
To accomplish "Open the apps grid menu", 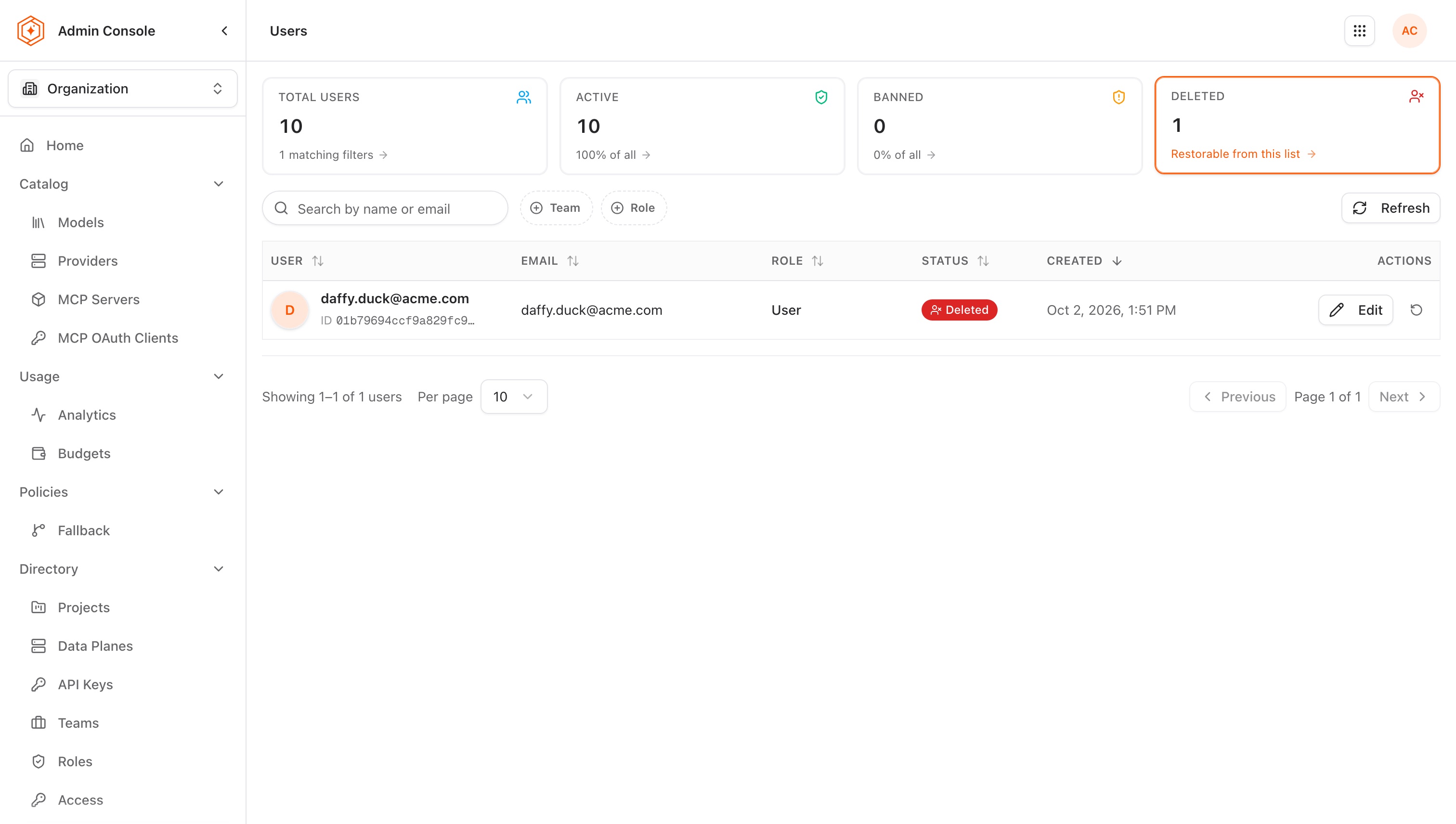I will point(1359,30).
